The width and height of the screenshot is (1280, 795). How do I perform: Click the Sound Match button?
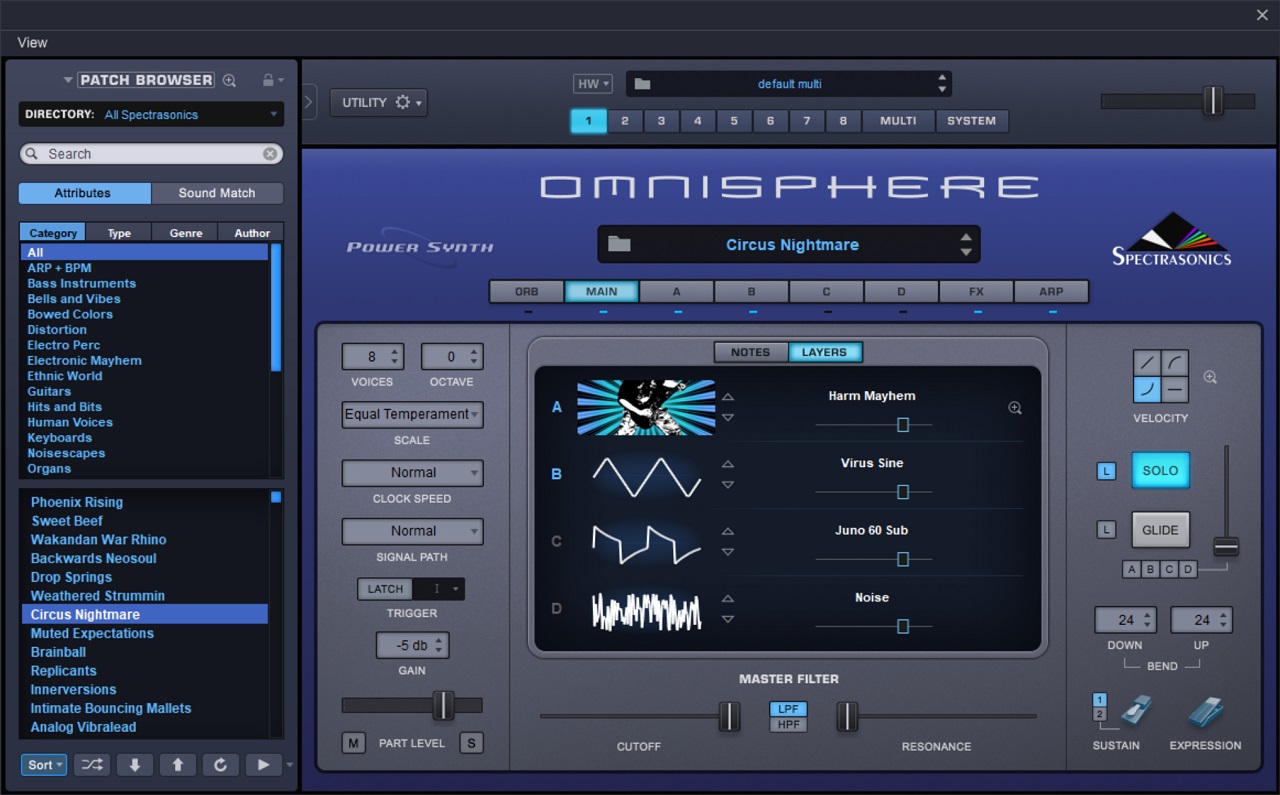point(217,193)
